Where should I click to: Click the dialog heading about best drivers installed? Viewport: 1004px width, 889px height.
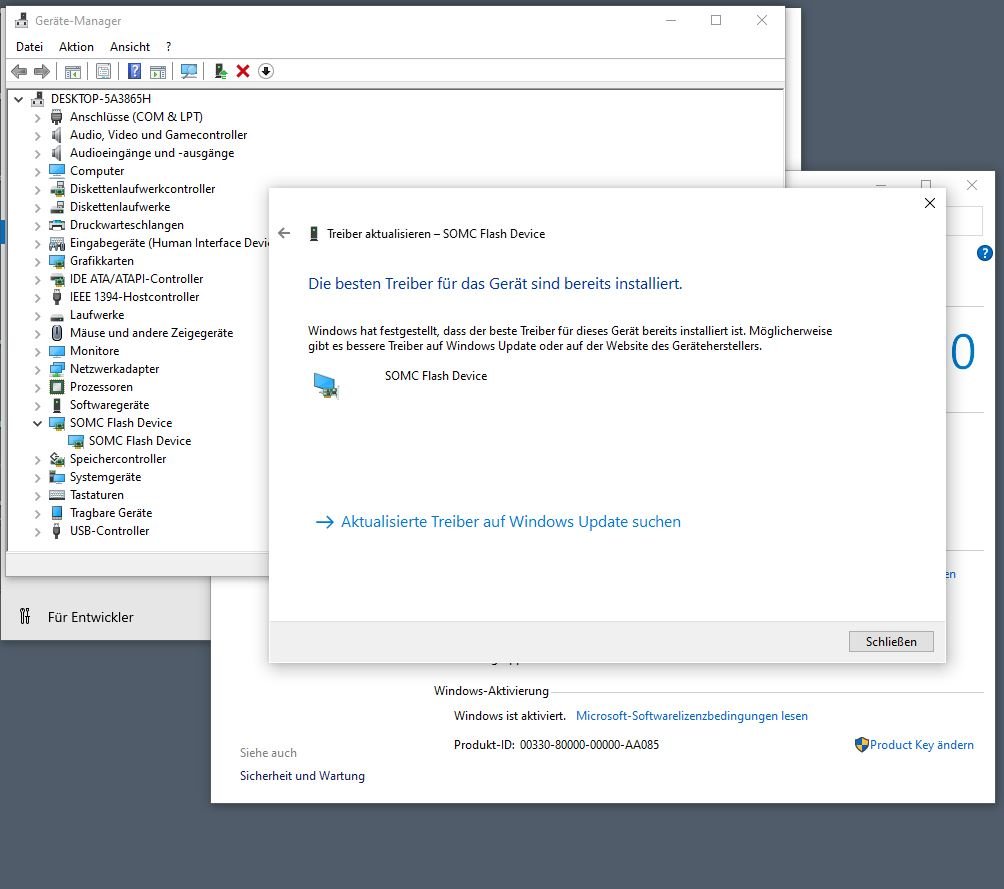pyautogui.click(x=495, y=284)
